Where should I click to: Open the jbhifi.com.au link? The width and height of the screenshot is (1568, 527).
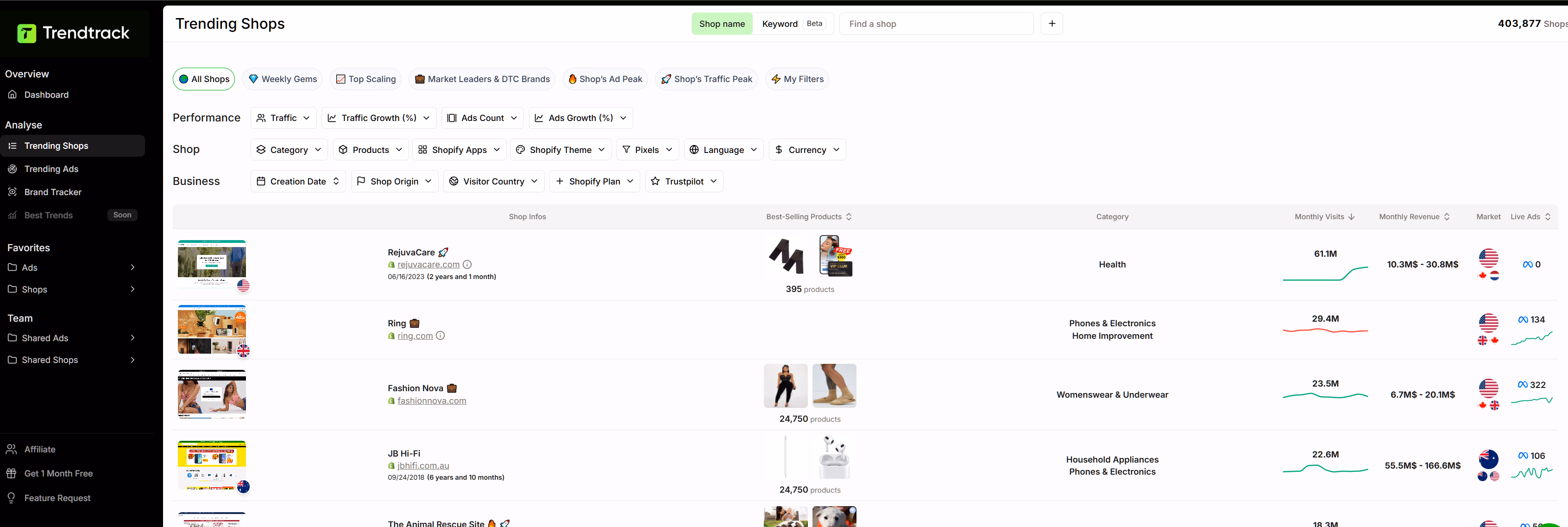(x=423, y=465)
